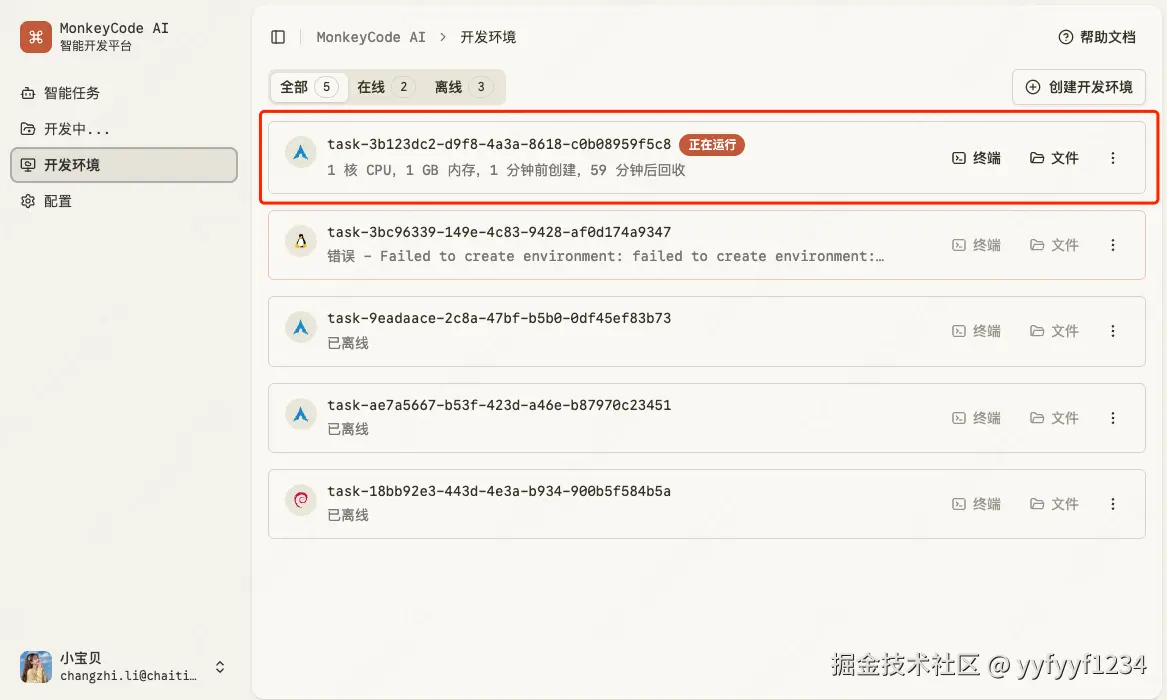
Task: Switch to the 全部 tab
Action: (308, 87)
